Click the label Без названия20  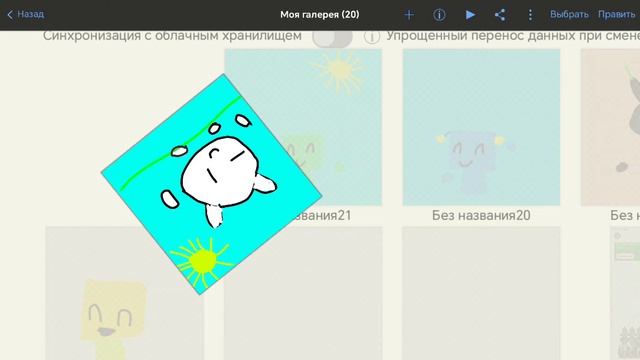[x=481, y=215]
